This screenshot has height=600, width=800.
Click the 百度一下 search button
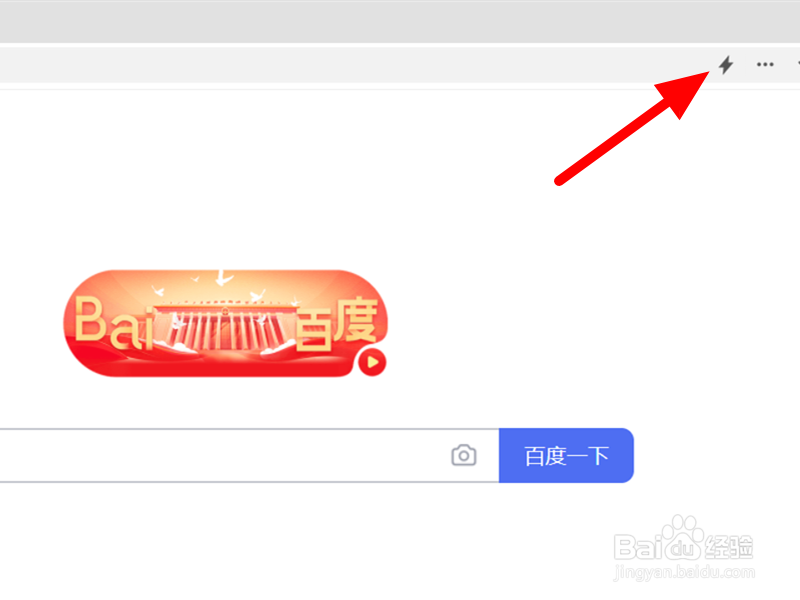566,456
